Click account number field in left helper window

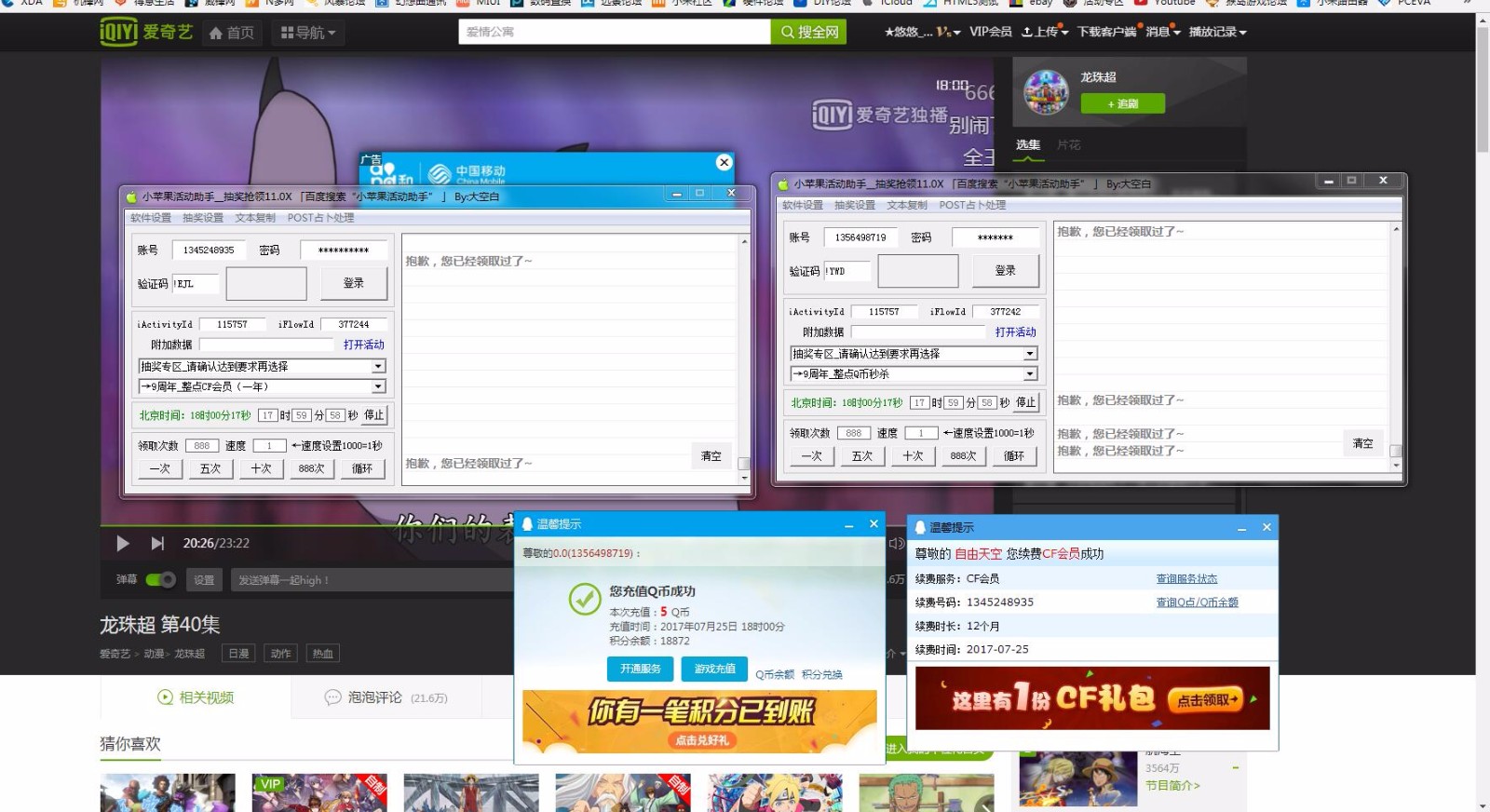click(210, 250)
